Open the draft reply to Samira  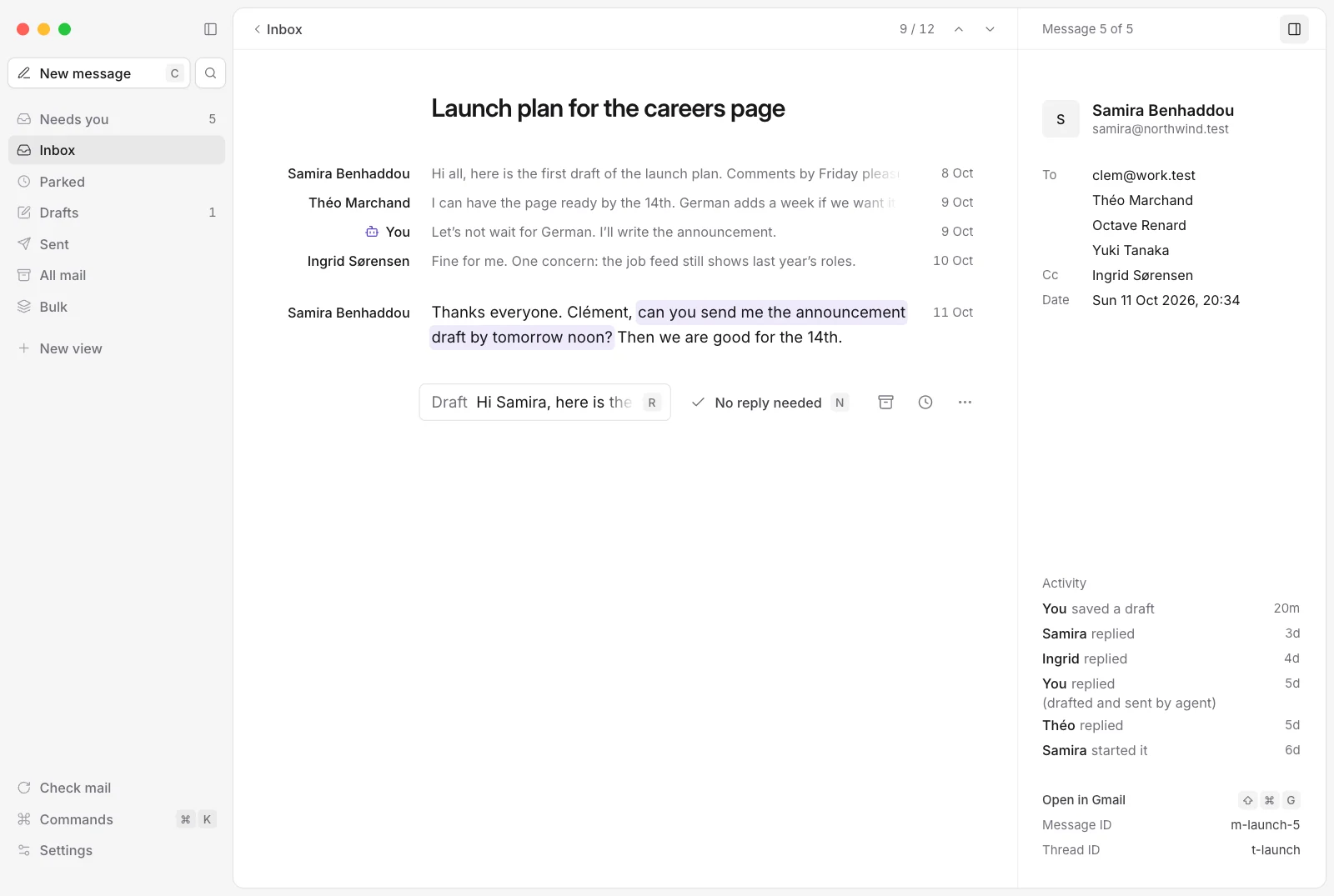pyautogui.click(x=545, y=402)
